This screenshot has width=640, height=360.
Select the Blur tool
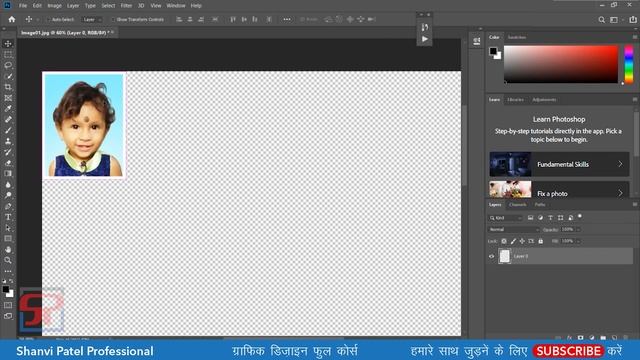(8, 184)
